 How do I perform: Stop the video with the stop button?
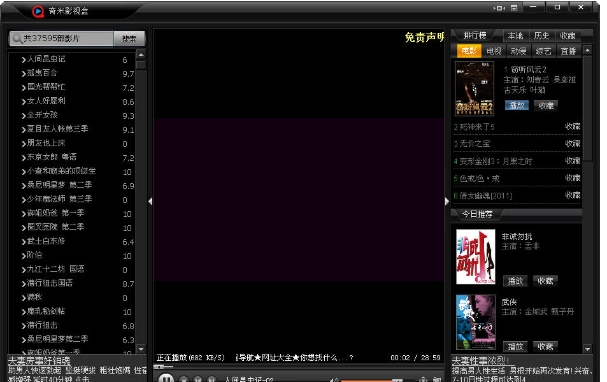click(x=184, y=379)
